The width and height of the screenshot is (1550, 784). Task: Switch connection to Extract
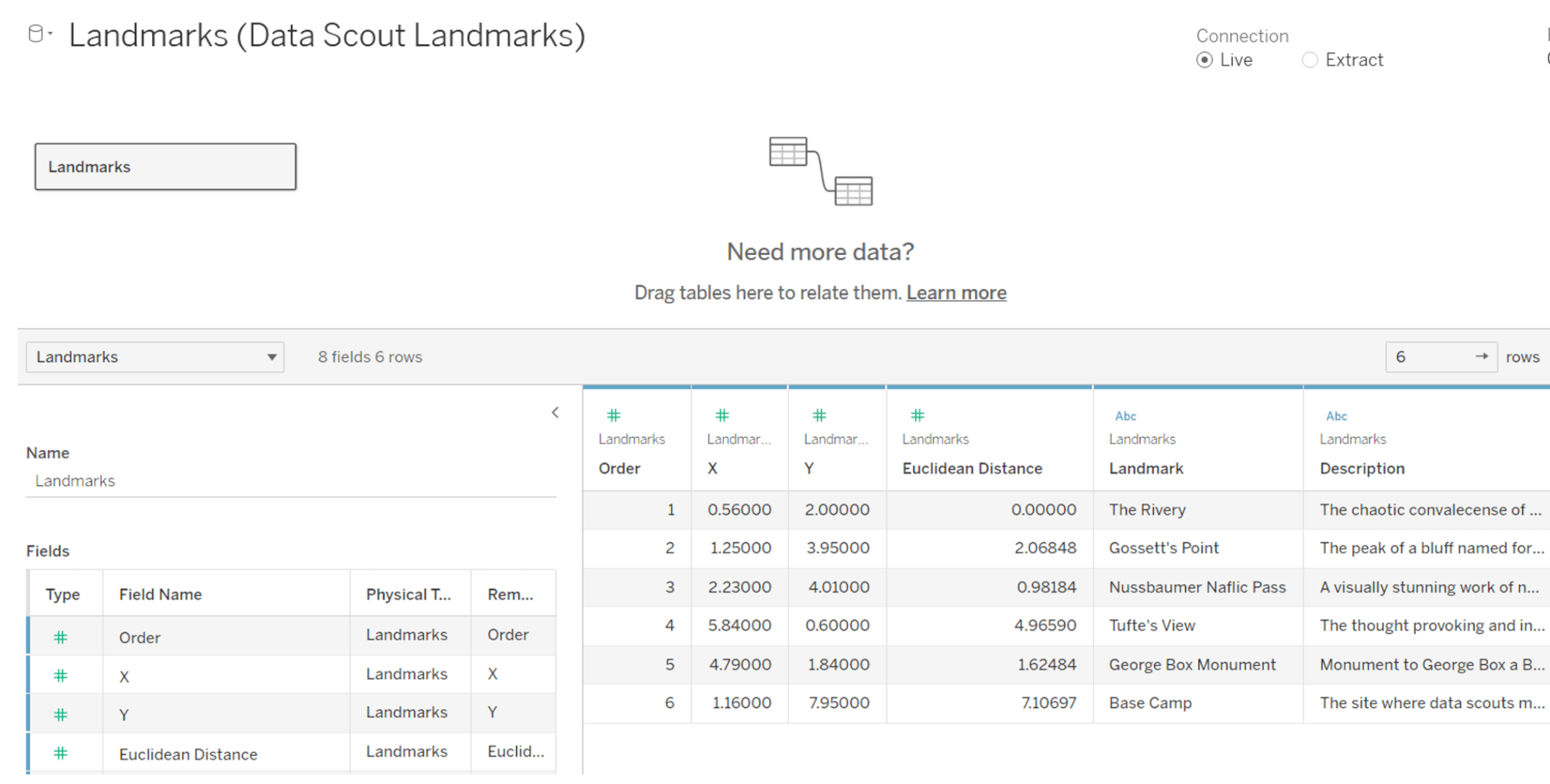click(x=1311, y=60)
